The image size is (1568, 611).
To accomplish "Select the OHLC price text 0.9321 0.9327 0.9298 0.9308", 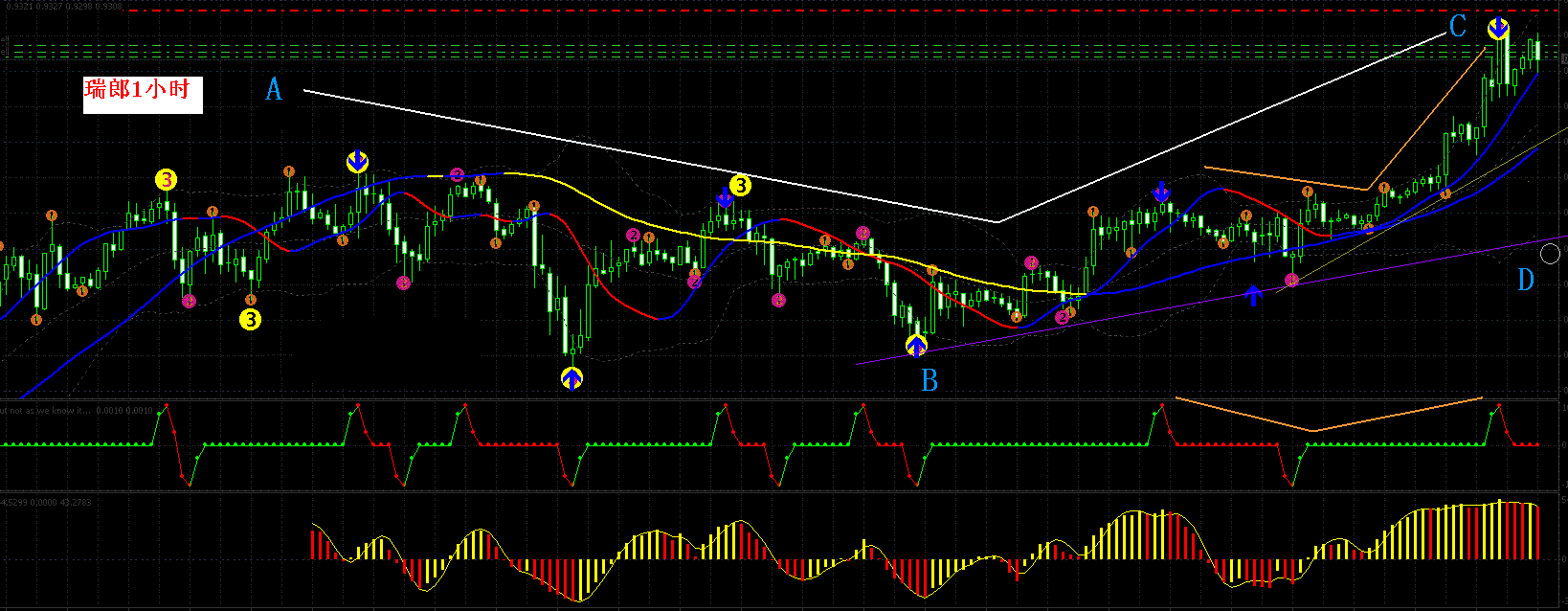I will pyautogui.click(x=63, y=6).
